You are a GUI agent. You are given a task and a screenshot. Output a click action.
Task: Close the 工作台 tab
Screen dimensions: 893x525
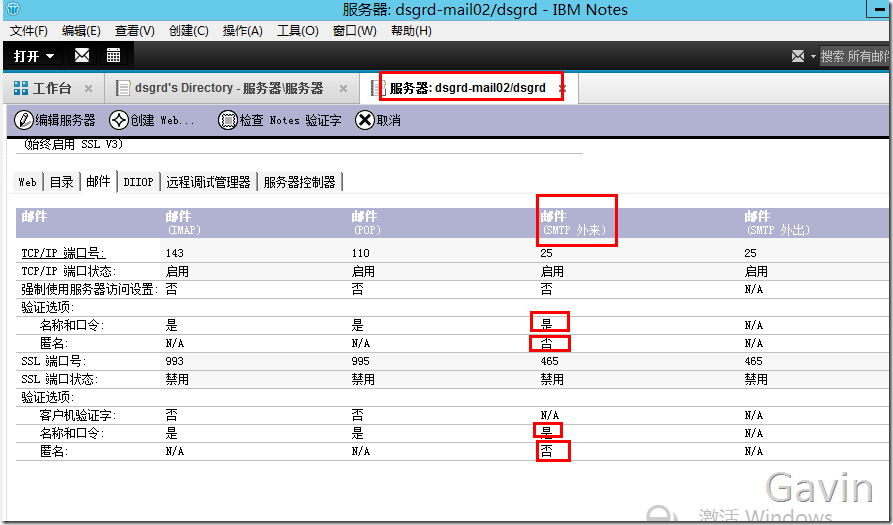tap(88, 88)
